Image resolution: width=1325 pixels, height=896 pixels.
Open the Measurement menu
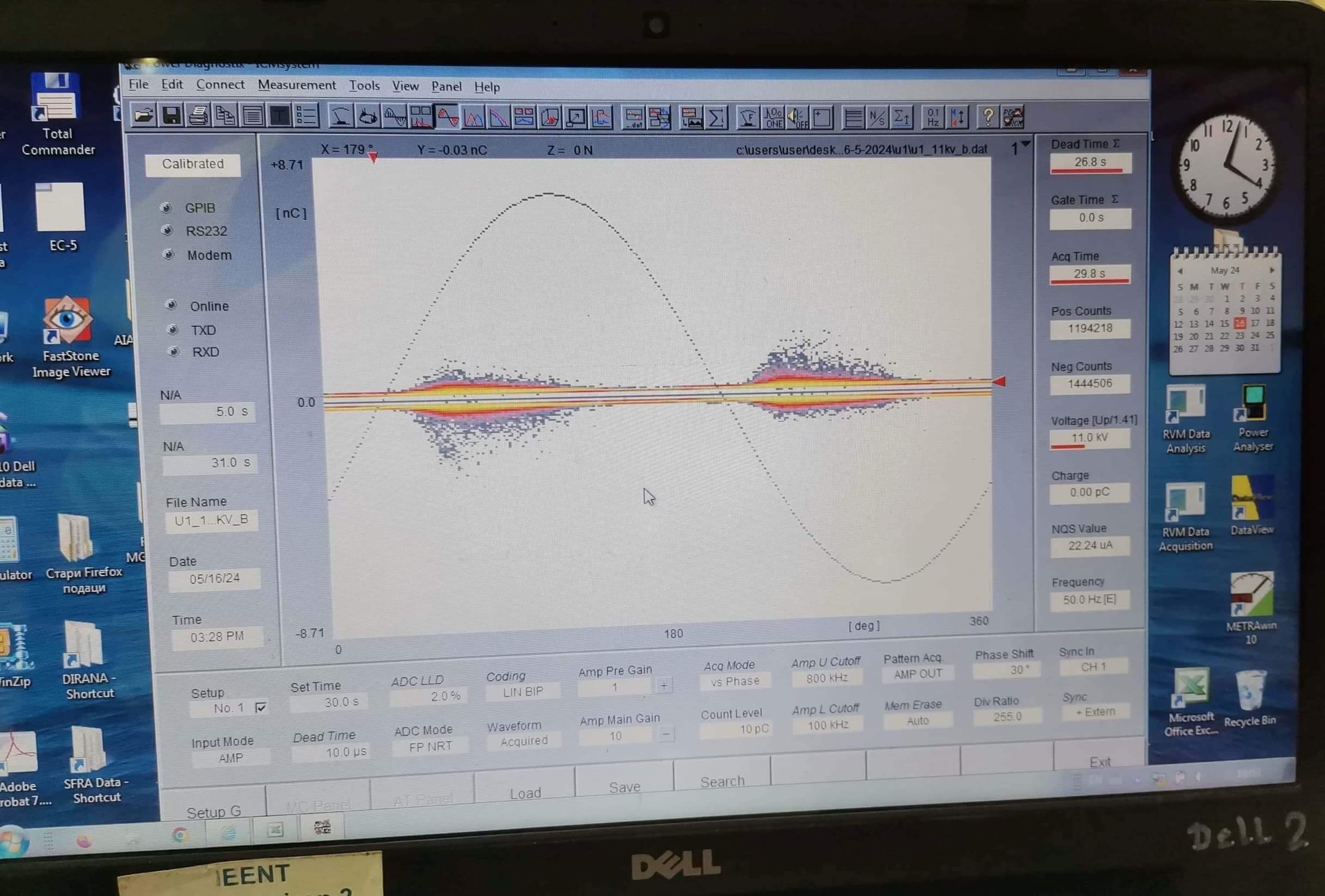point(297,85)
